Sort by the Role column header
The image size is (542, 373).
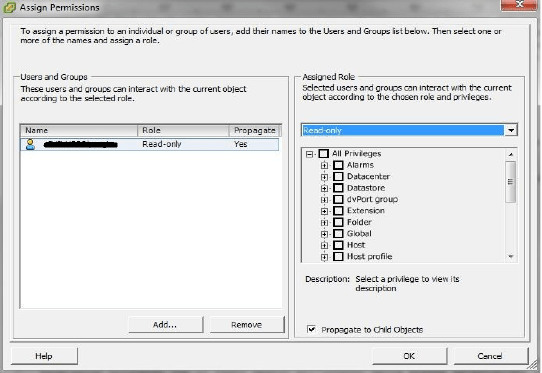183,130
